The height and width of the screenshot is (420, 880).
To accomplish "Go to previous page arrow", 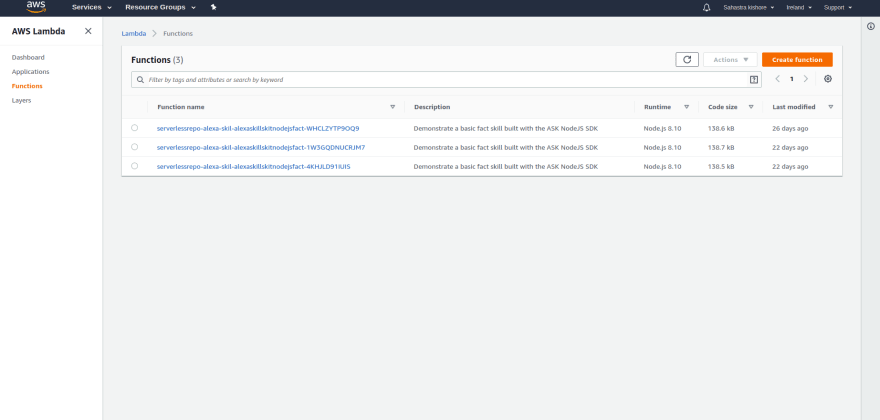I will tap(777, 79).
